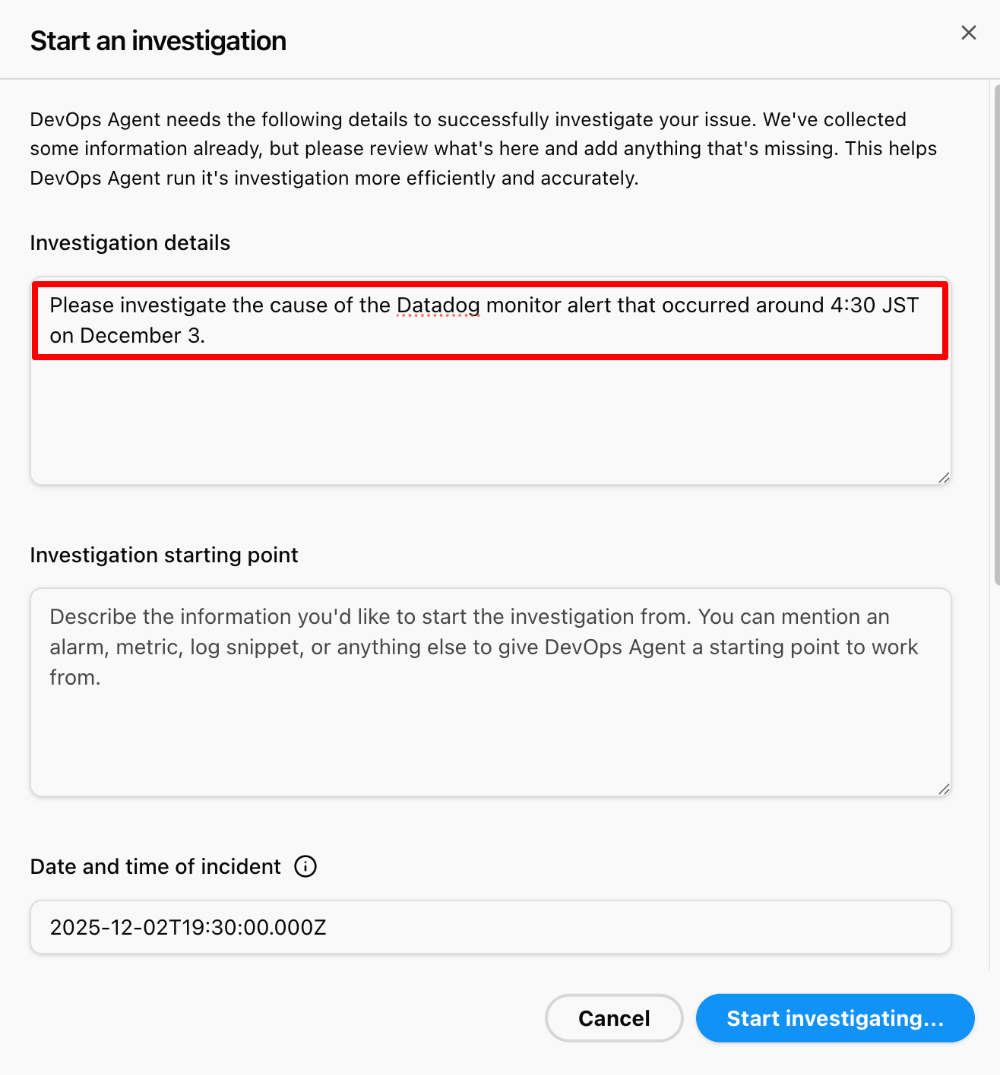1000x1075 pixels.
Task: Close the Start an investigation dialog
Action: coord(968,33)
